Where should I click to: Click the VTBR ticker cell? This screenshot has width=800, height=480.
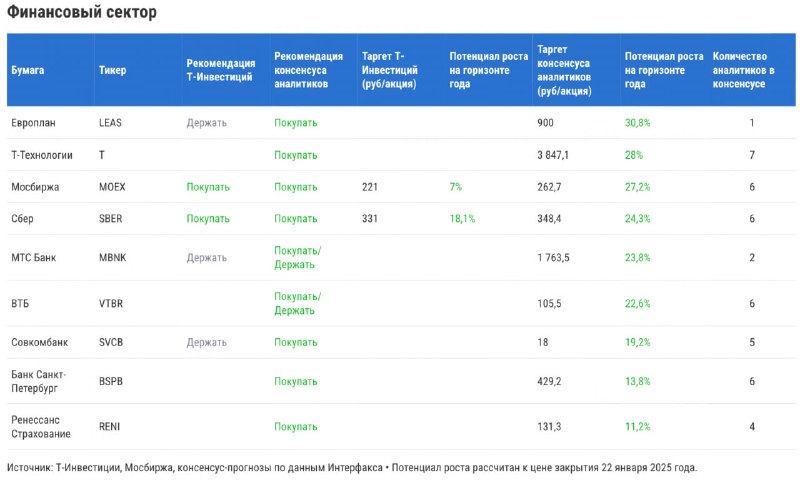click(111, 304)
